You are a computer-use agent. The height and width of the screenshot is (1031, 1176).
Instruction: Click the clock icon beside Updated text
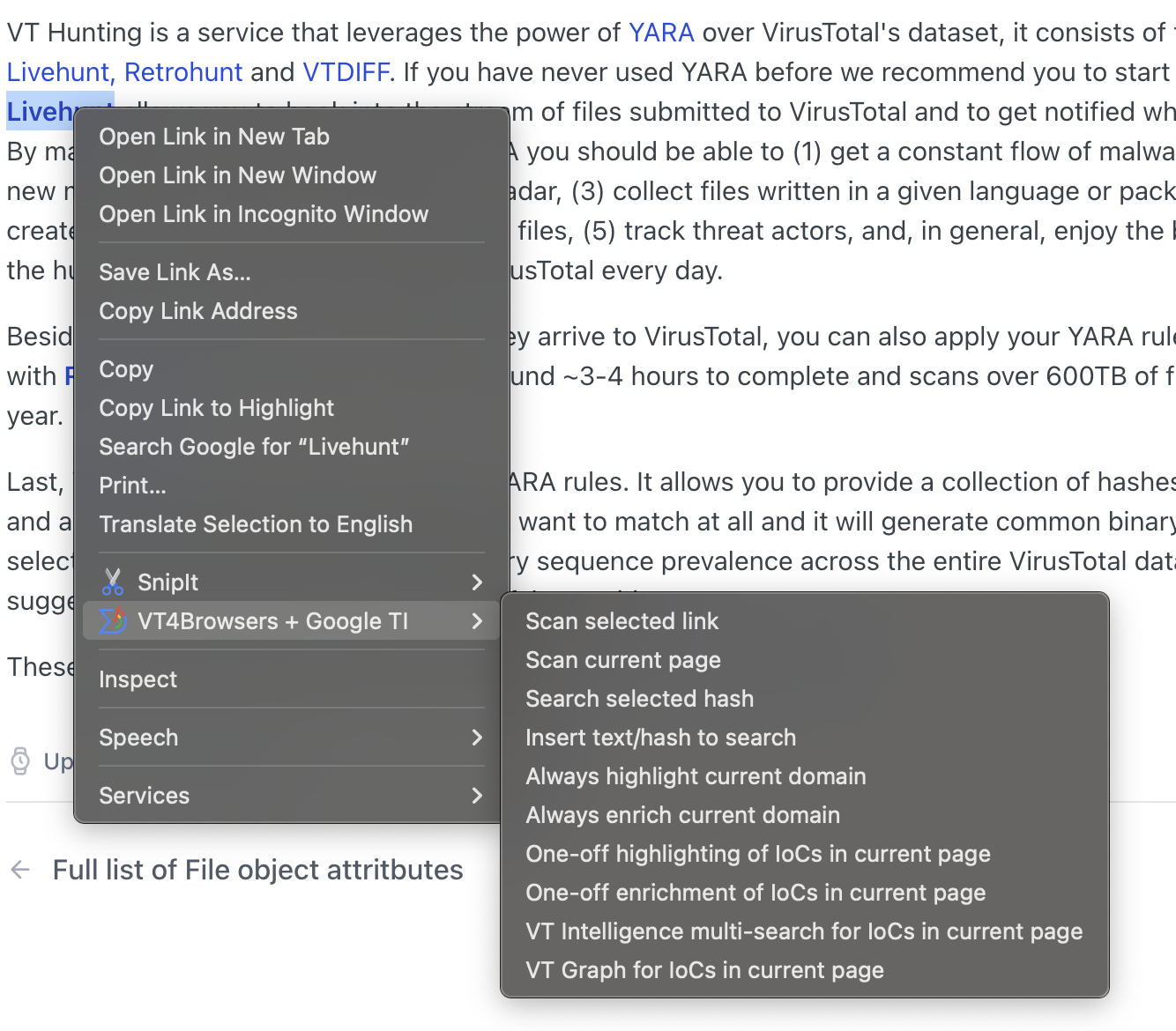tap(20, 760)
